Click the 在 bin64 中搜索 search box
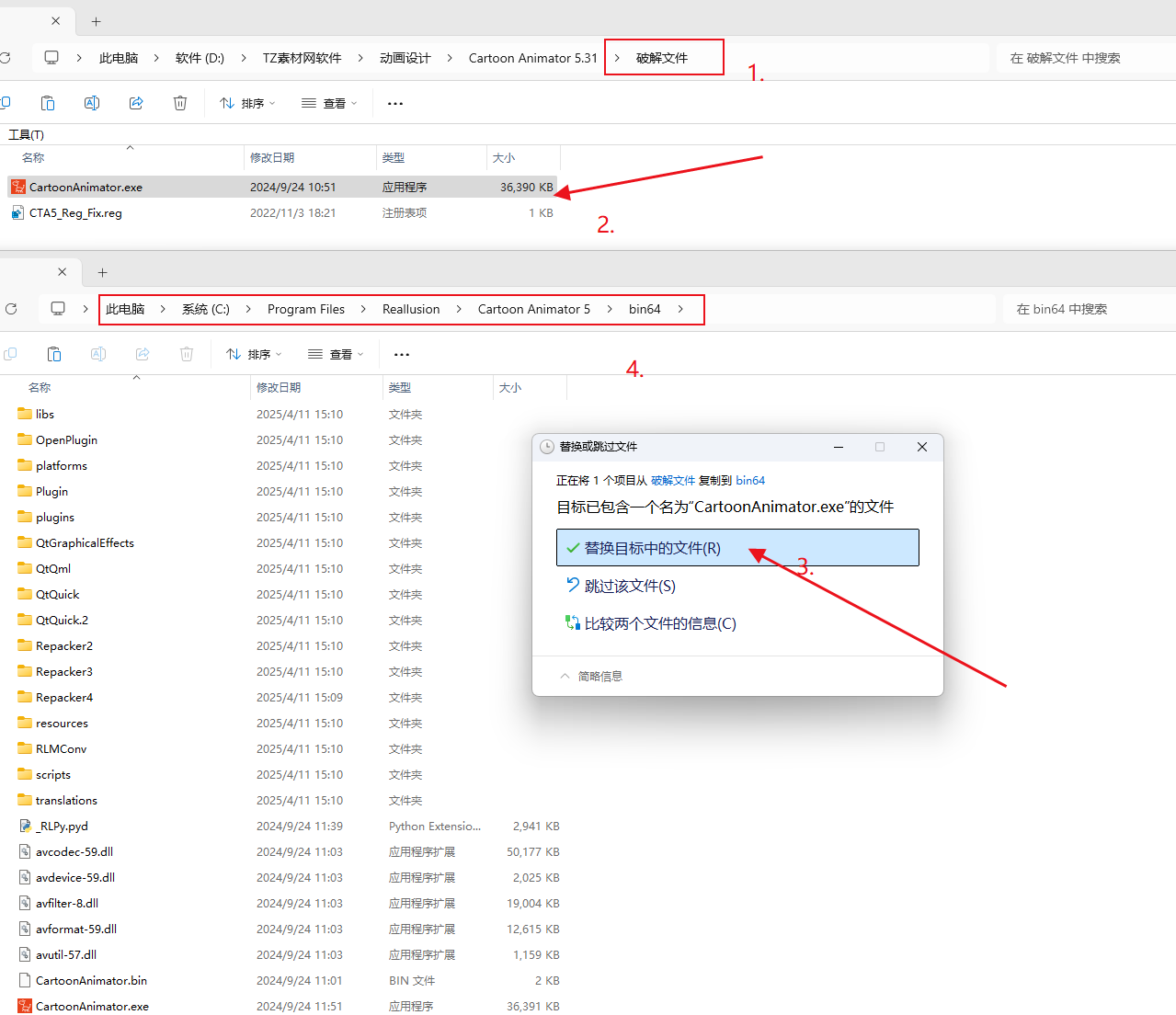 click(1090, 309)
